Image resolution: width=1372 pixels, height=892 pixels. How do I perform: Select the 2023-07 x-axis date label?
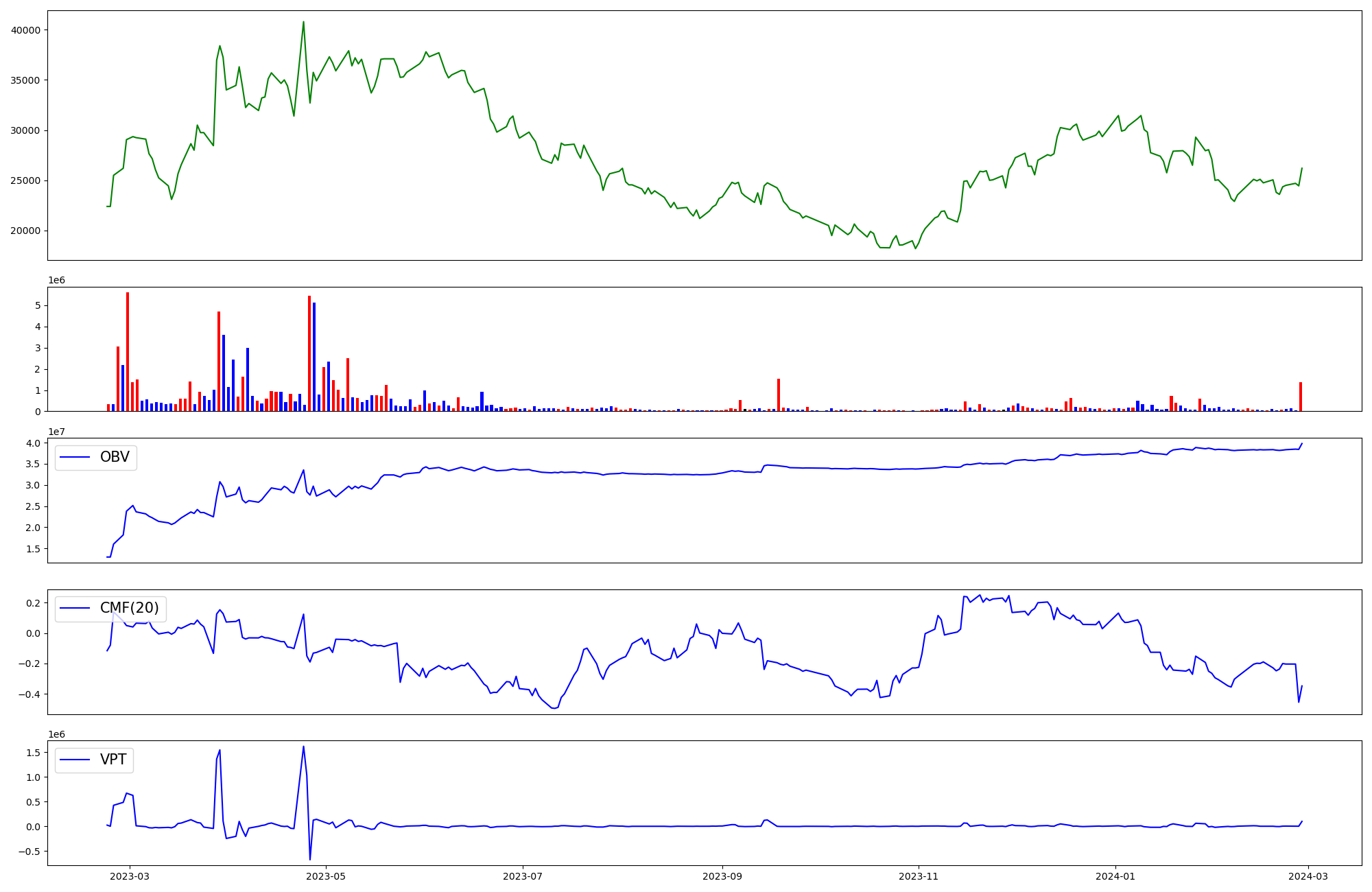pos(523,876)
